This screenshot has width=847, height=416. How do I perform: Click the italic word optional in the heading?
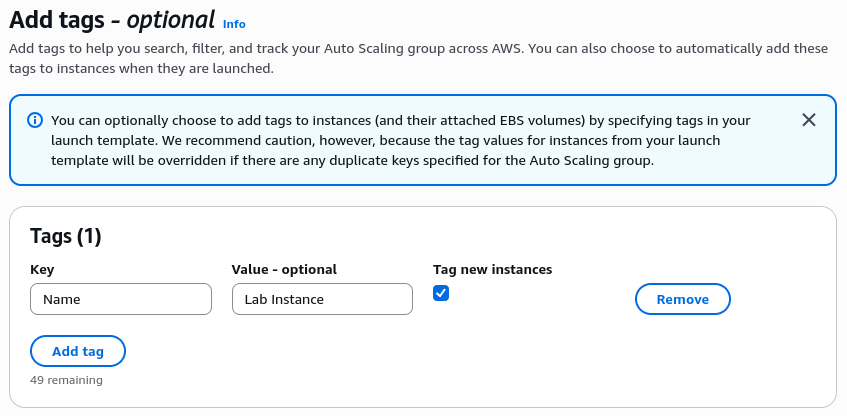pyautogui.click(x=170, y=20)
